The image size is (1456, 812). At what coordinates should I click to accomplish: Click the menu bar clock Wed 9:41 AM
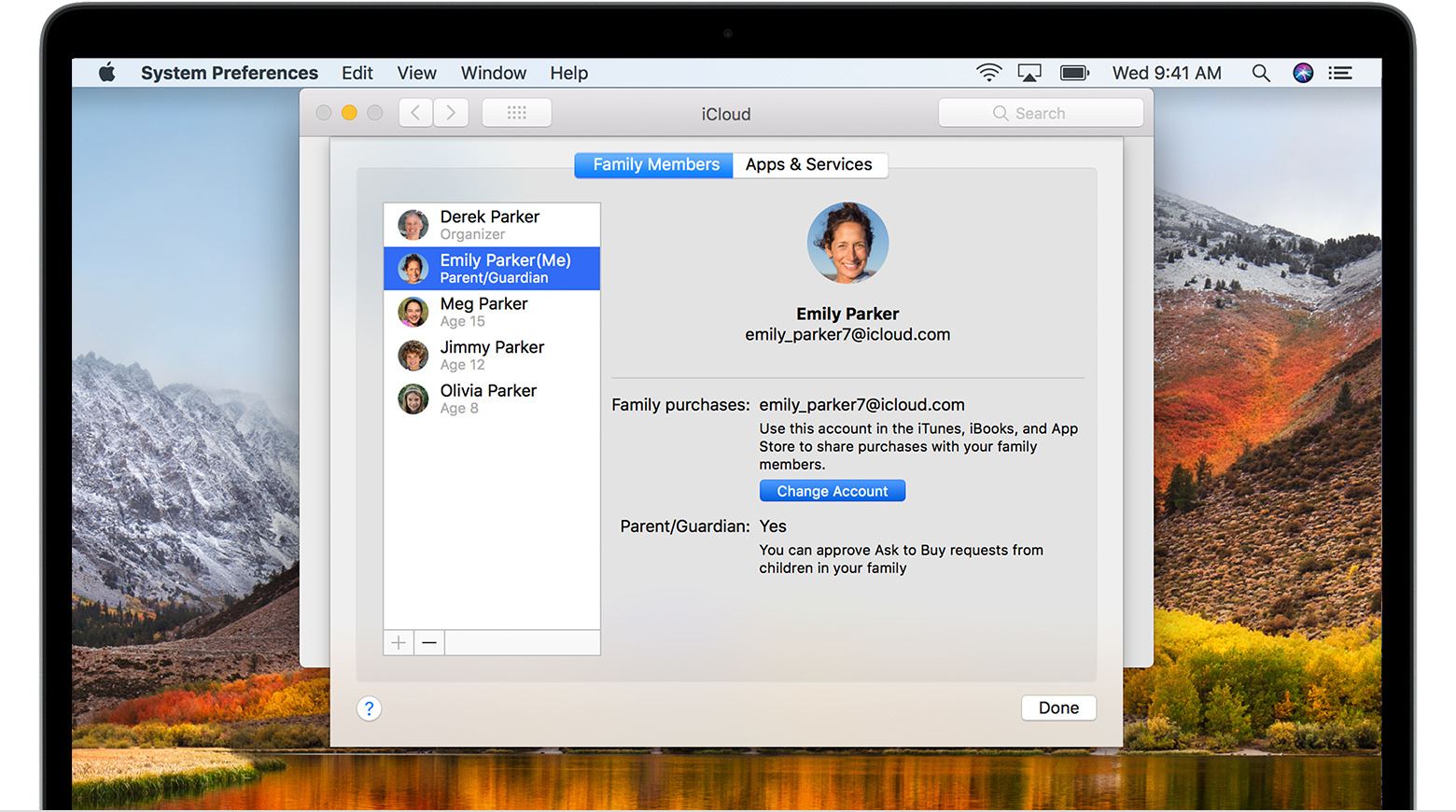(1167, 73)
